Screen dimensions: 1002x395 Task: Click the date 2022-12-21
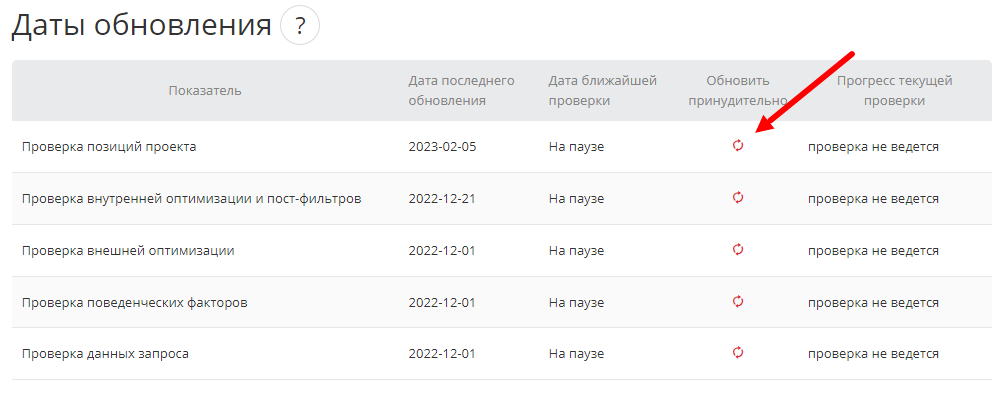pos(442,199)
